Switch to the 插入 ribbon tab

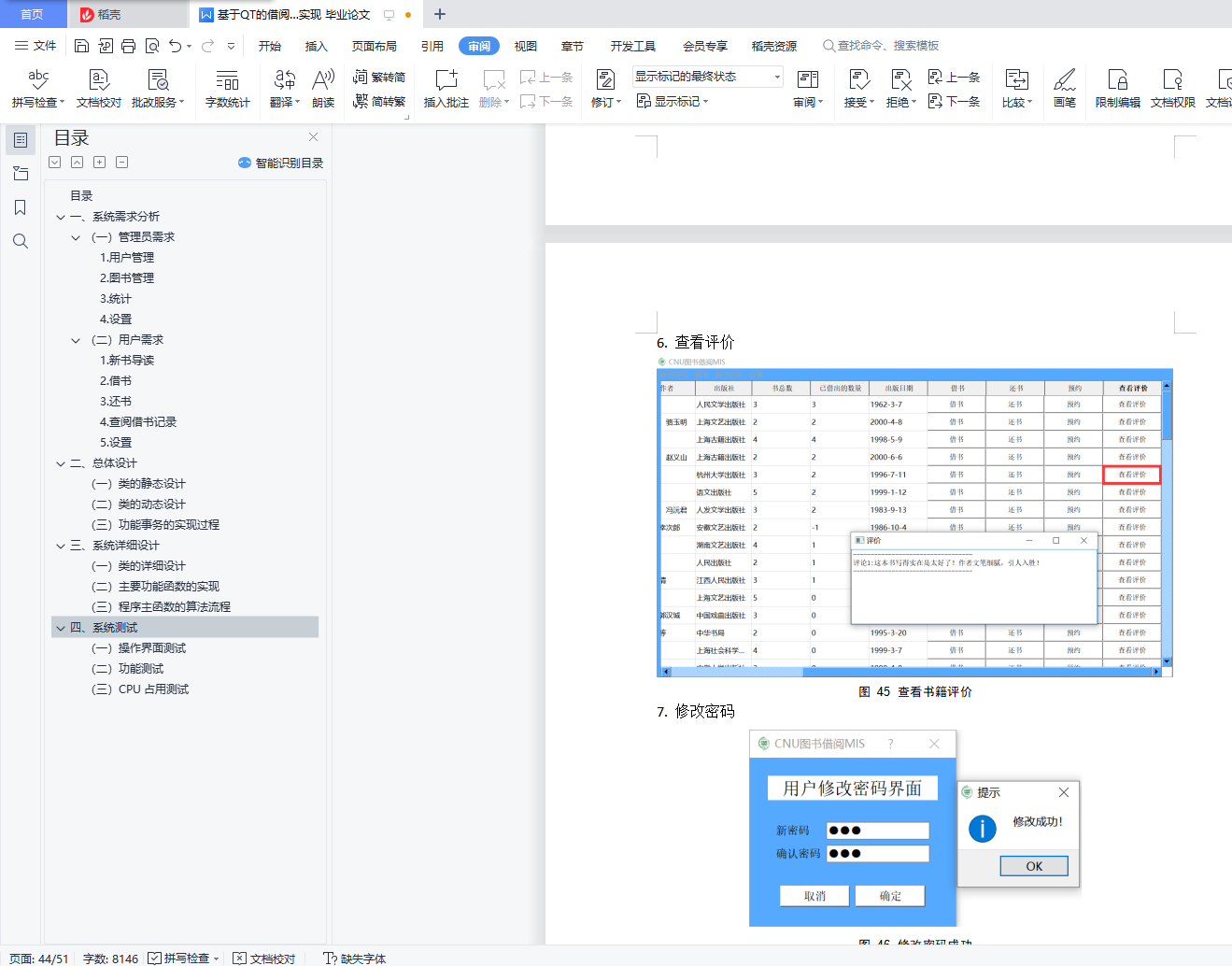[x=317, y=46]
